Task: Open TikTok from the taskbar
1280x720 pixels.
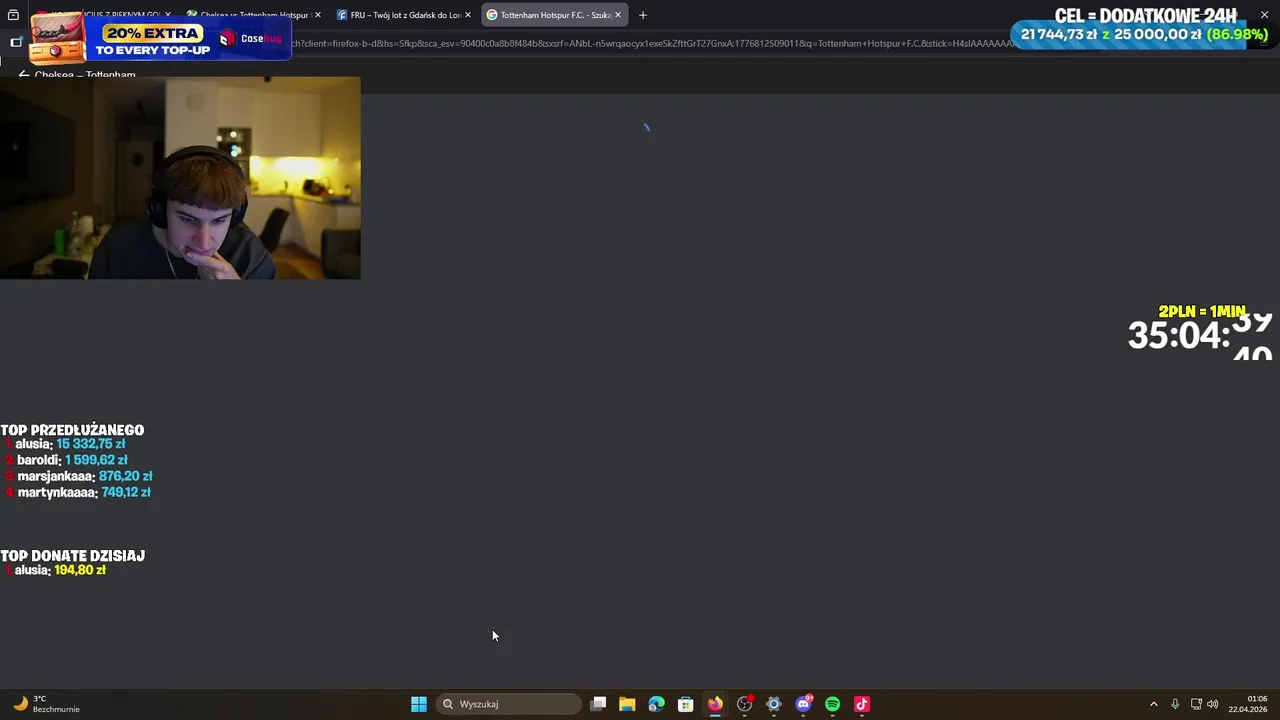Action: pyautogui.click(x=861, y=704)
